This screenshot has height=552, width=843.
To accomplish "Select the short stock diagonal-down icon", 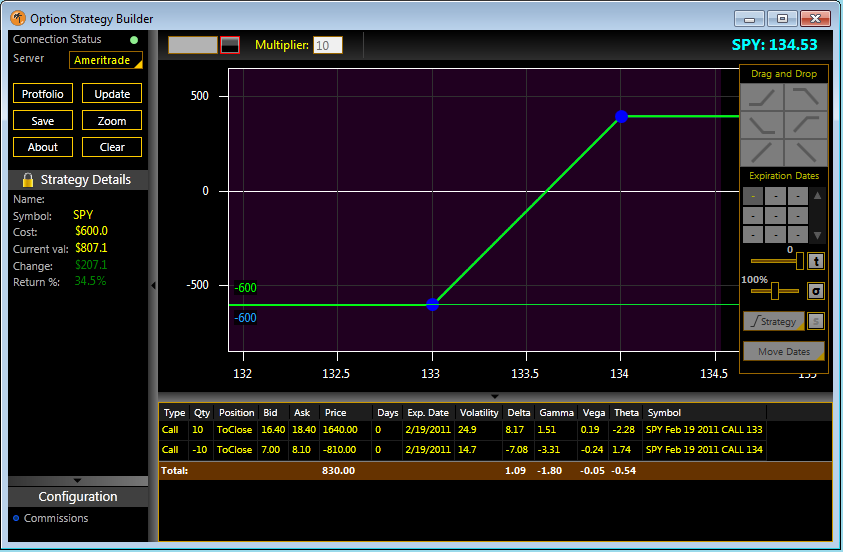I will point(805,152).
